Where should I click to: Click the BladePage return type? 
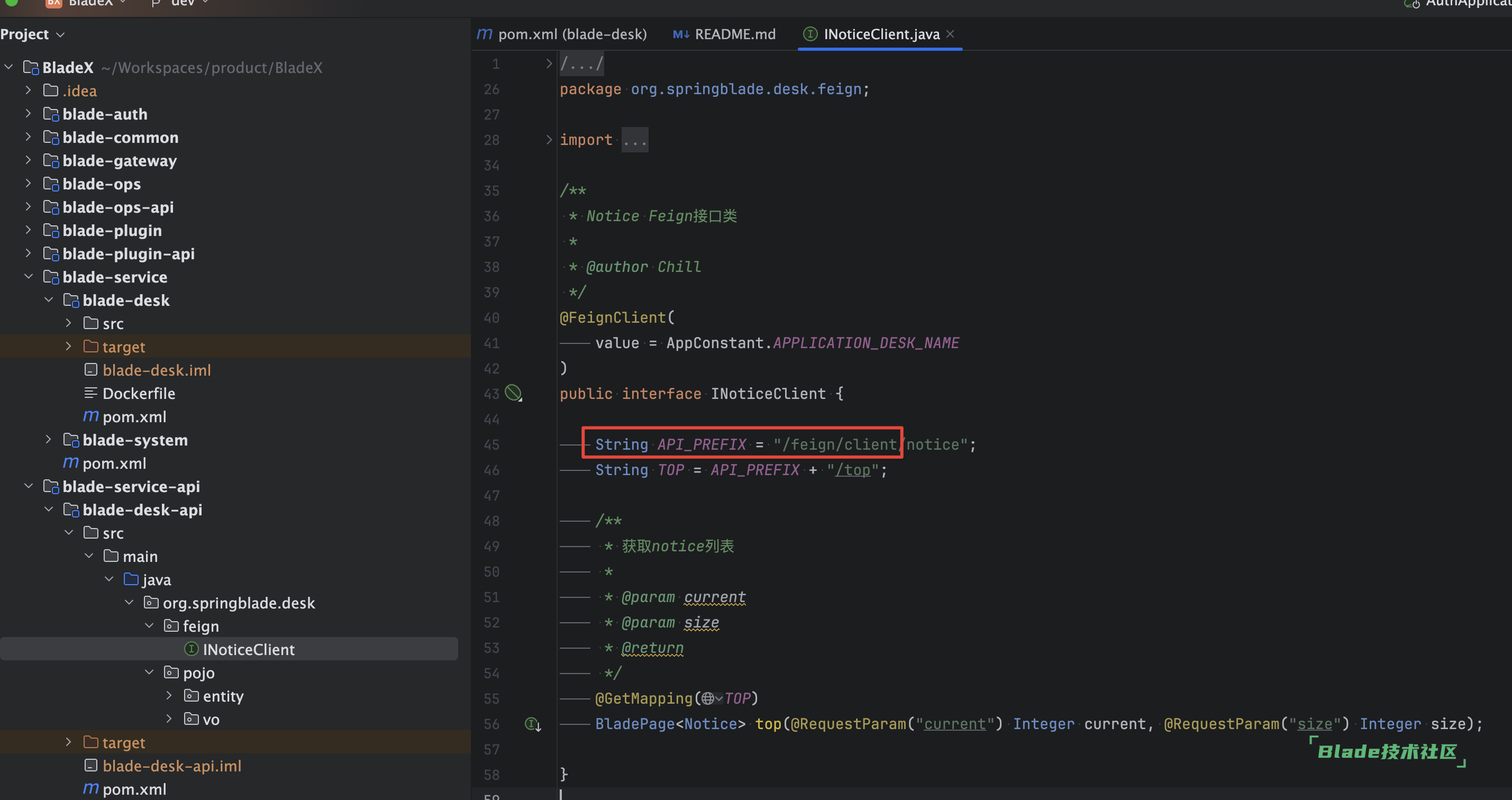click(x=635, y=724)
